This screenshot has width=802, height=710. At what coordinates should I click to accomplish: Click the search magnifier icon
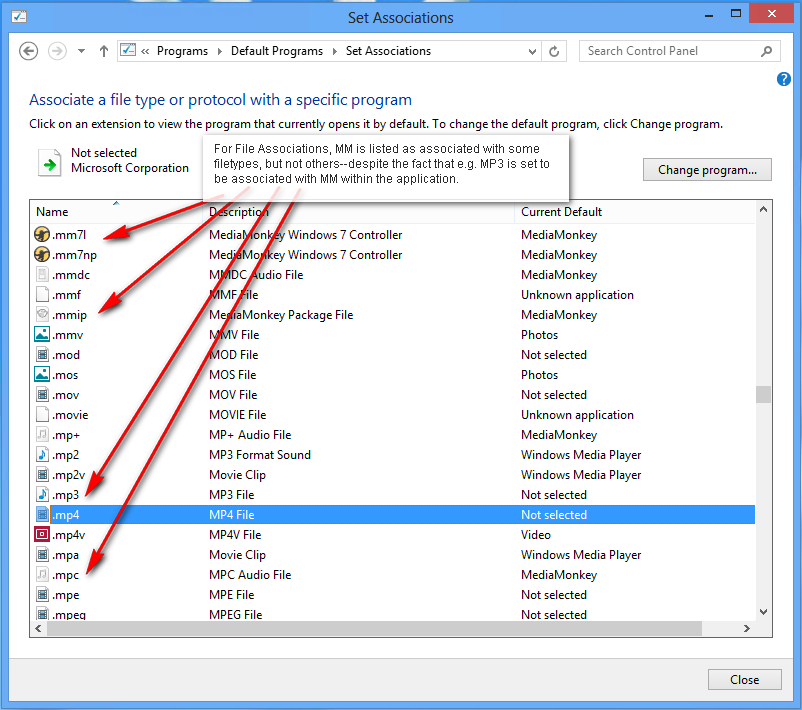[x=766, y=51]
